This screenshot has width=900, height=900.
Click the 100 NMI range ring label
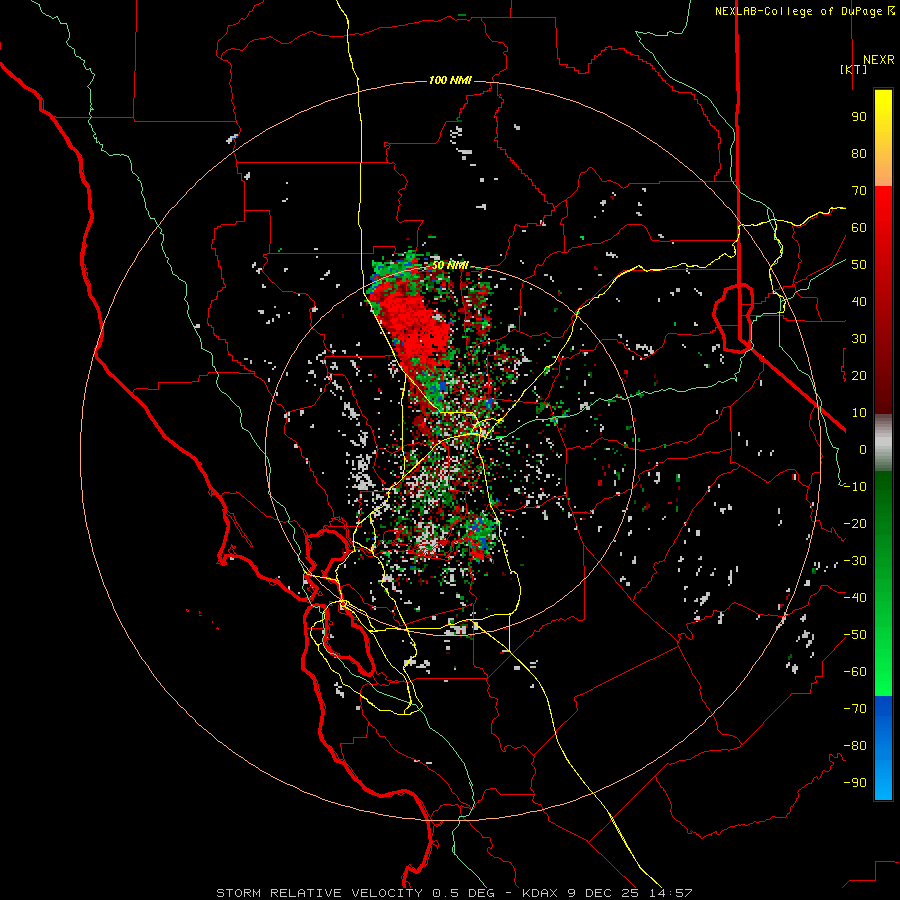coord(450,80)
